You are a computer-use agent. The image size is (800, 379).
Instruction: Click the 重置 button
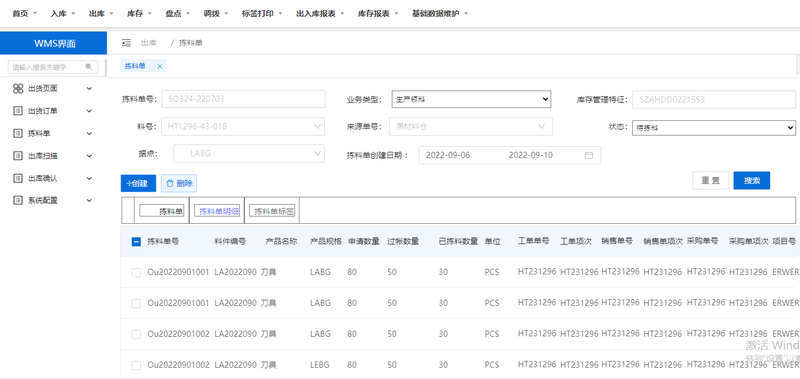click(711, 181)
